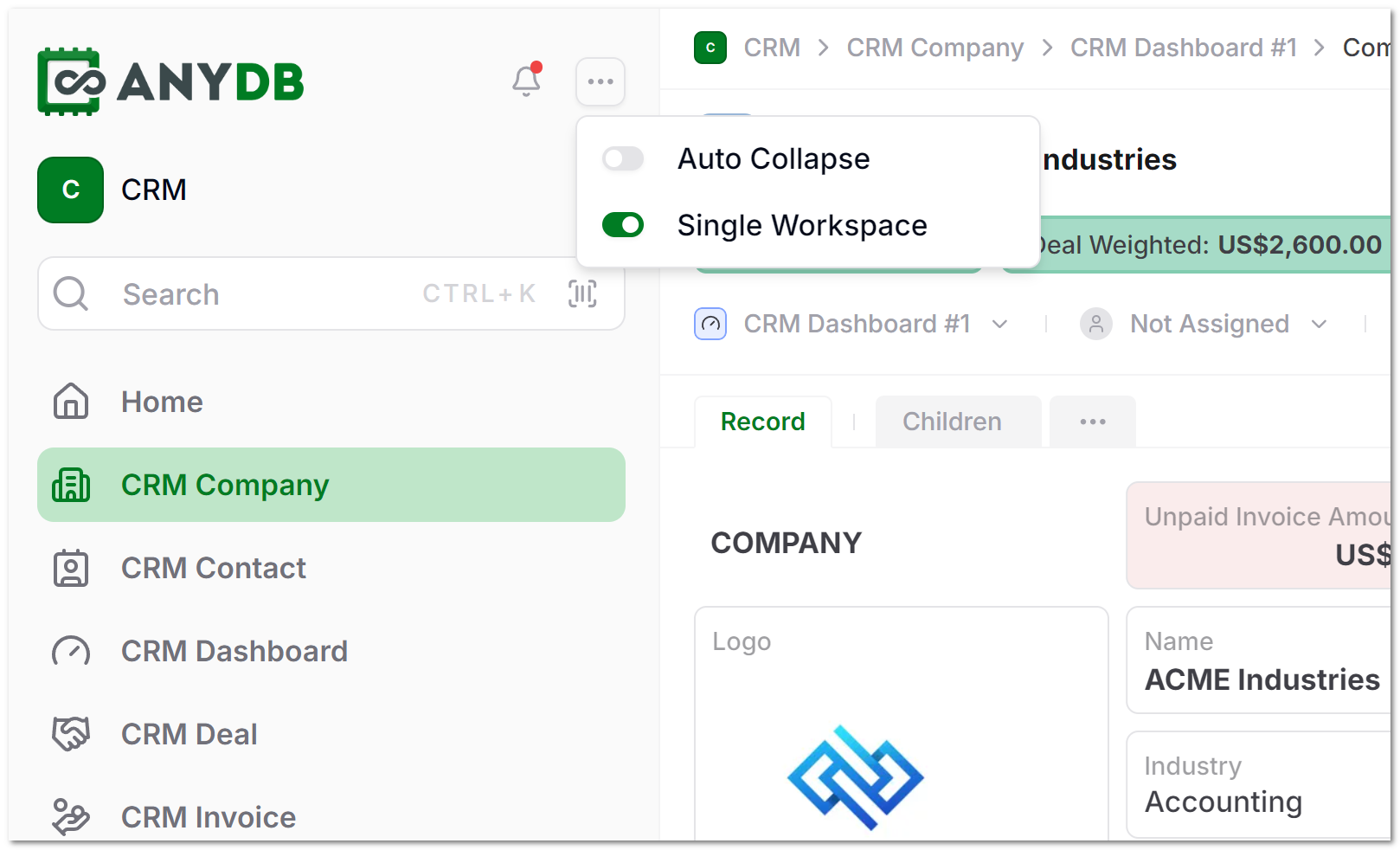Click the Home icon in sidebar

[x=71, y=402]
